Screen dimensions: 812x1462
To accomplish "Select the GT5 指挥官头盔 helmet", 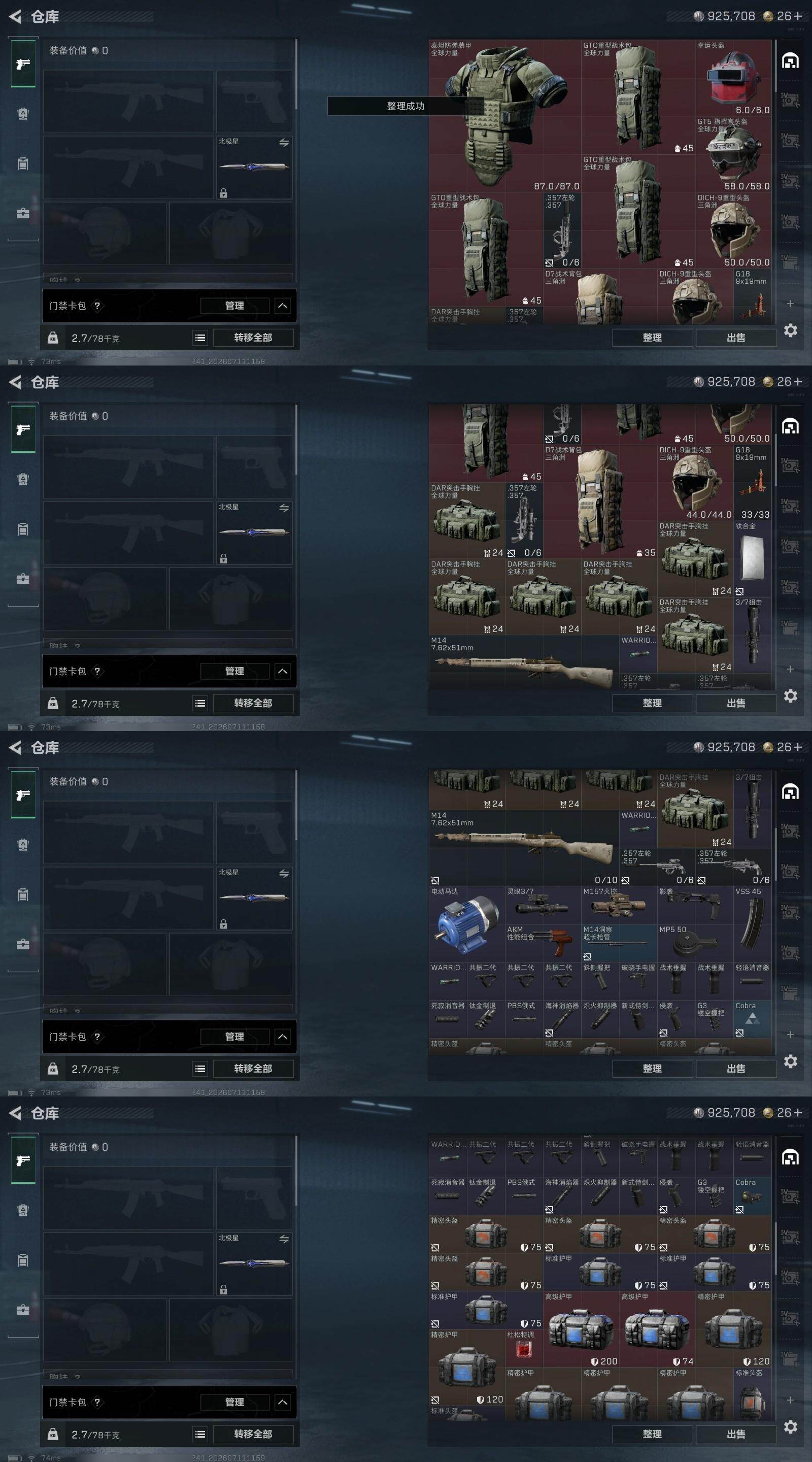I will click(733, 154).
